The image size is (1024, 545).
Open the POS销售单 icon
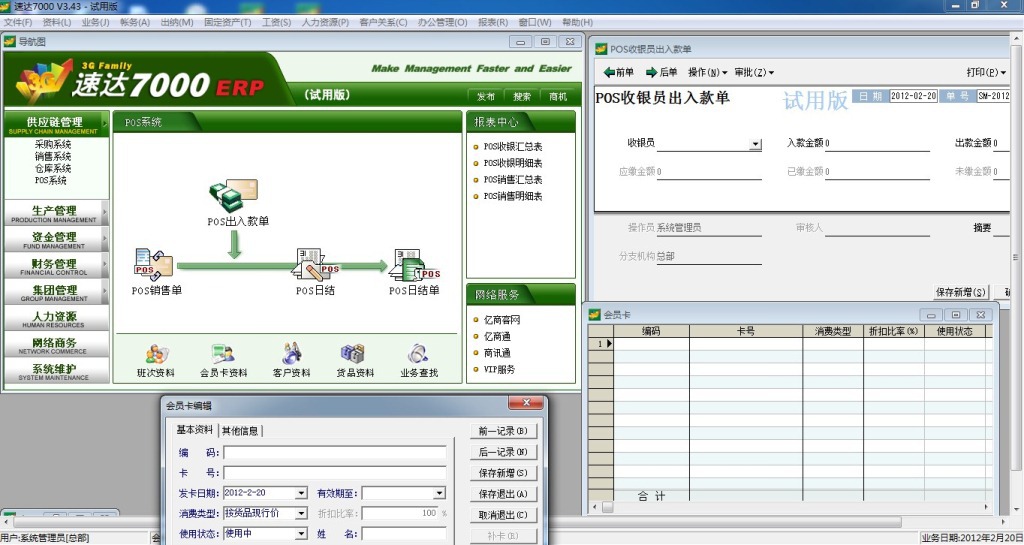pyautogui.click(x=154, y=264)
